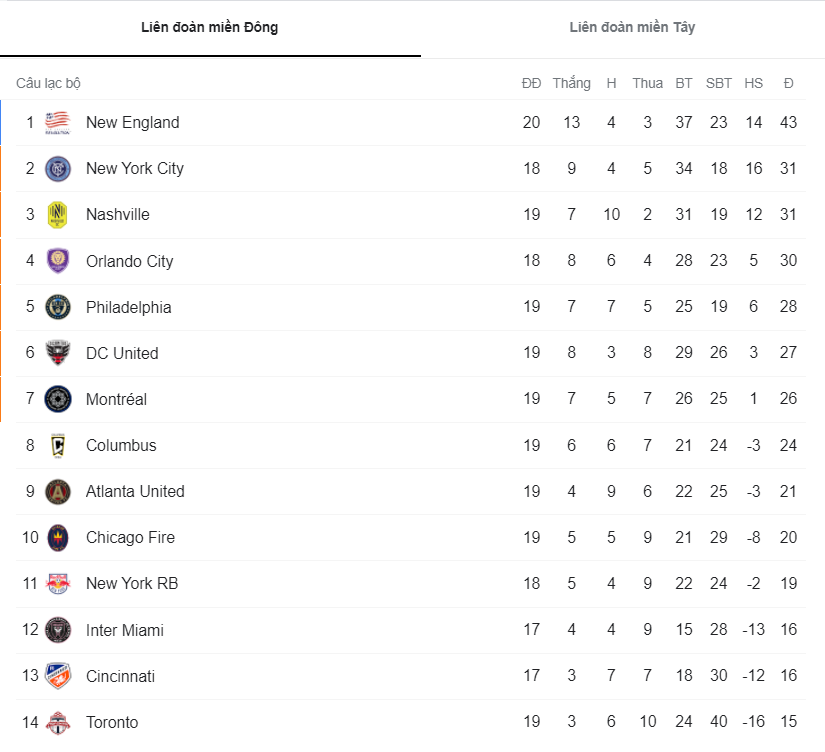Select the DC United eagle logo
This screenshot has width=825, height=752.
58,353
